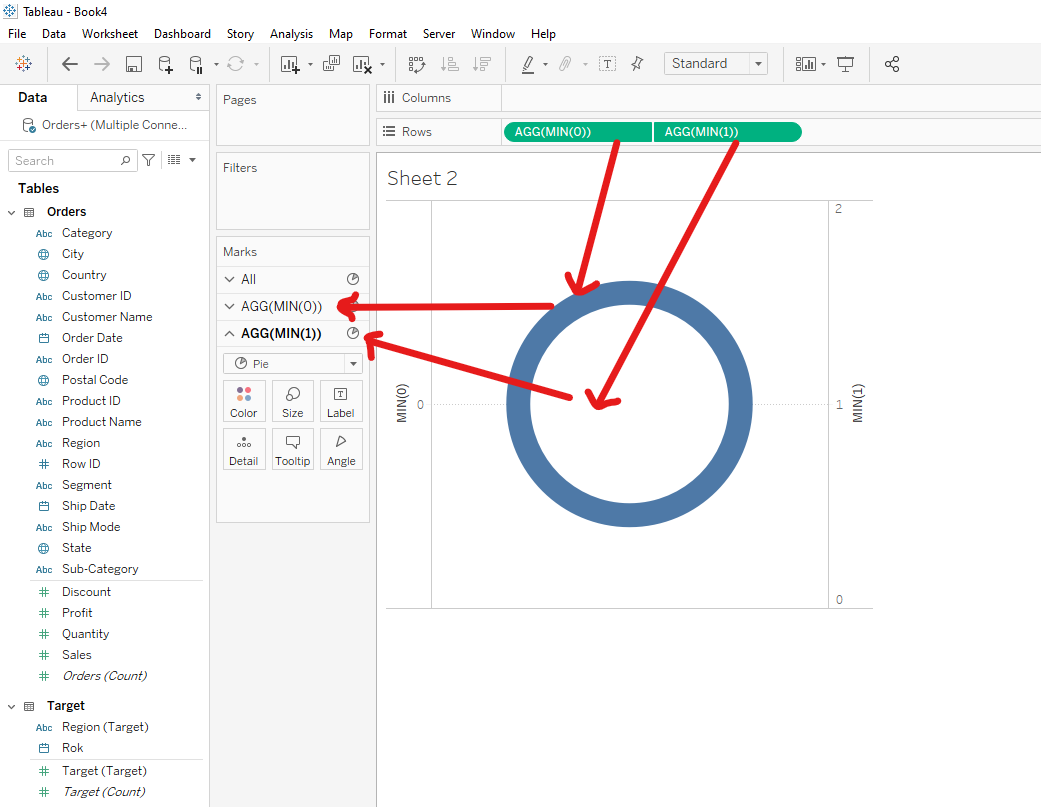Select the AGG(MIN(1)) pill in Rows
Screen dimensions: 1041x807
coord(727,132)
